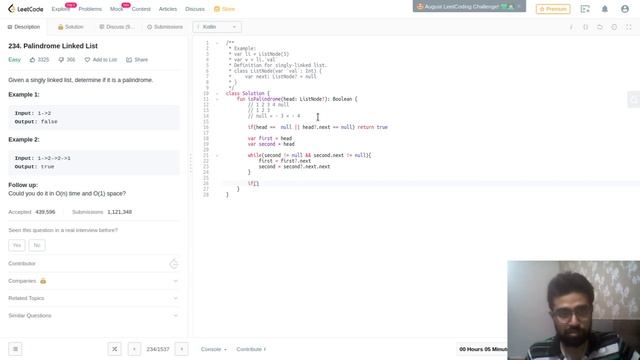640x360 pixels.
Task: Click the Share button
Action: click(137, 60)
